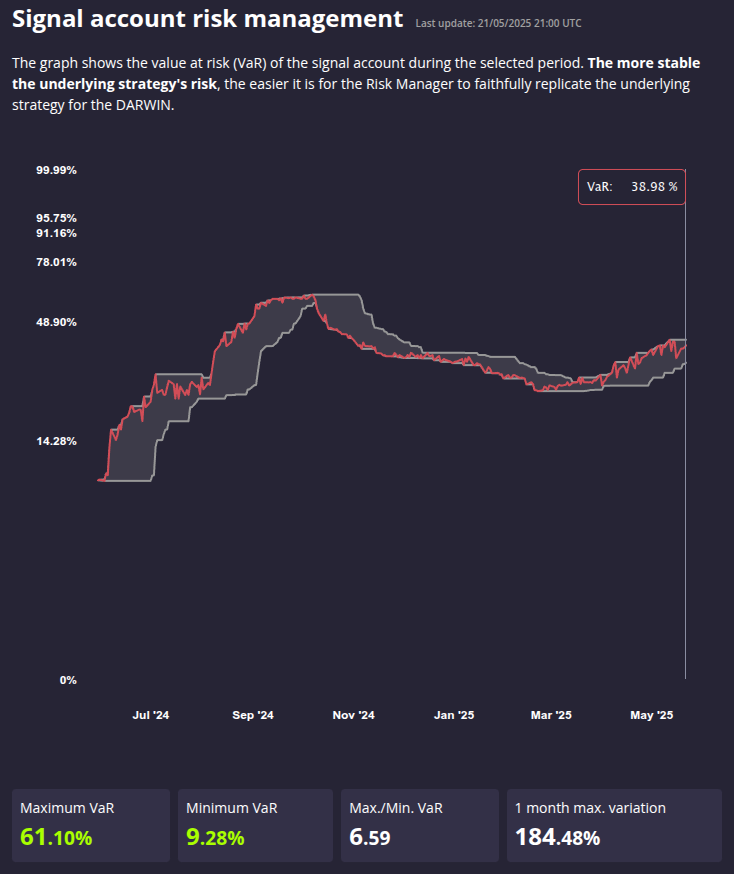734x874 pixels.
Task: Click the Jan '25 x-axis label
Action: pyautogui.click(x=454, y=715)
